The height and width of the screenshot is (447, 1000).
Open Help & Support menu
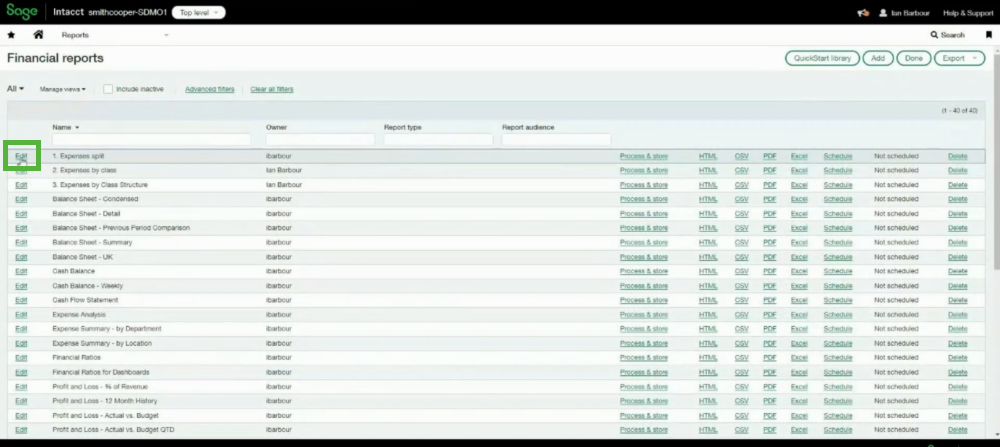click(x=967, y=13)
